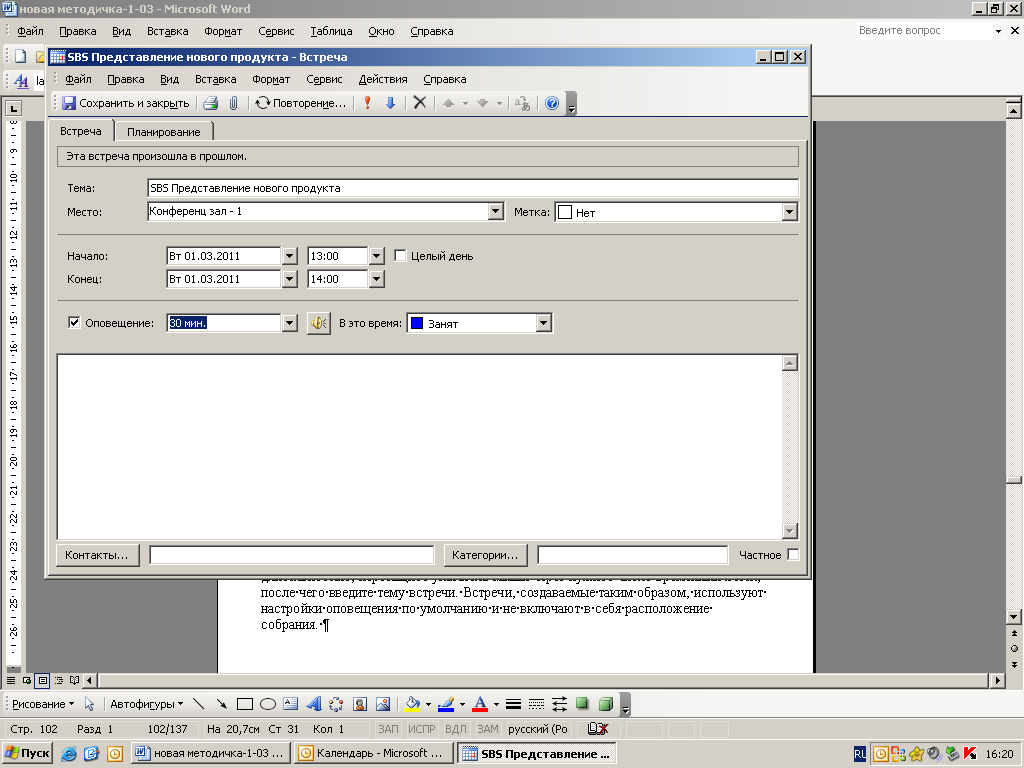Select the Select Objects arrow tool

[x=89, y=704]
